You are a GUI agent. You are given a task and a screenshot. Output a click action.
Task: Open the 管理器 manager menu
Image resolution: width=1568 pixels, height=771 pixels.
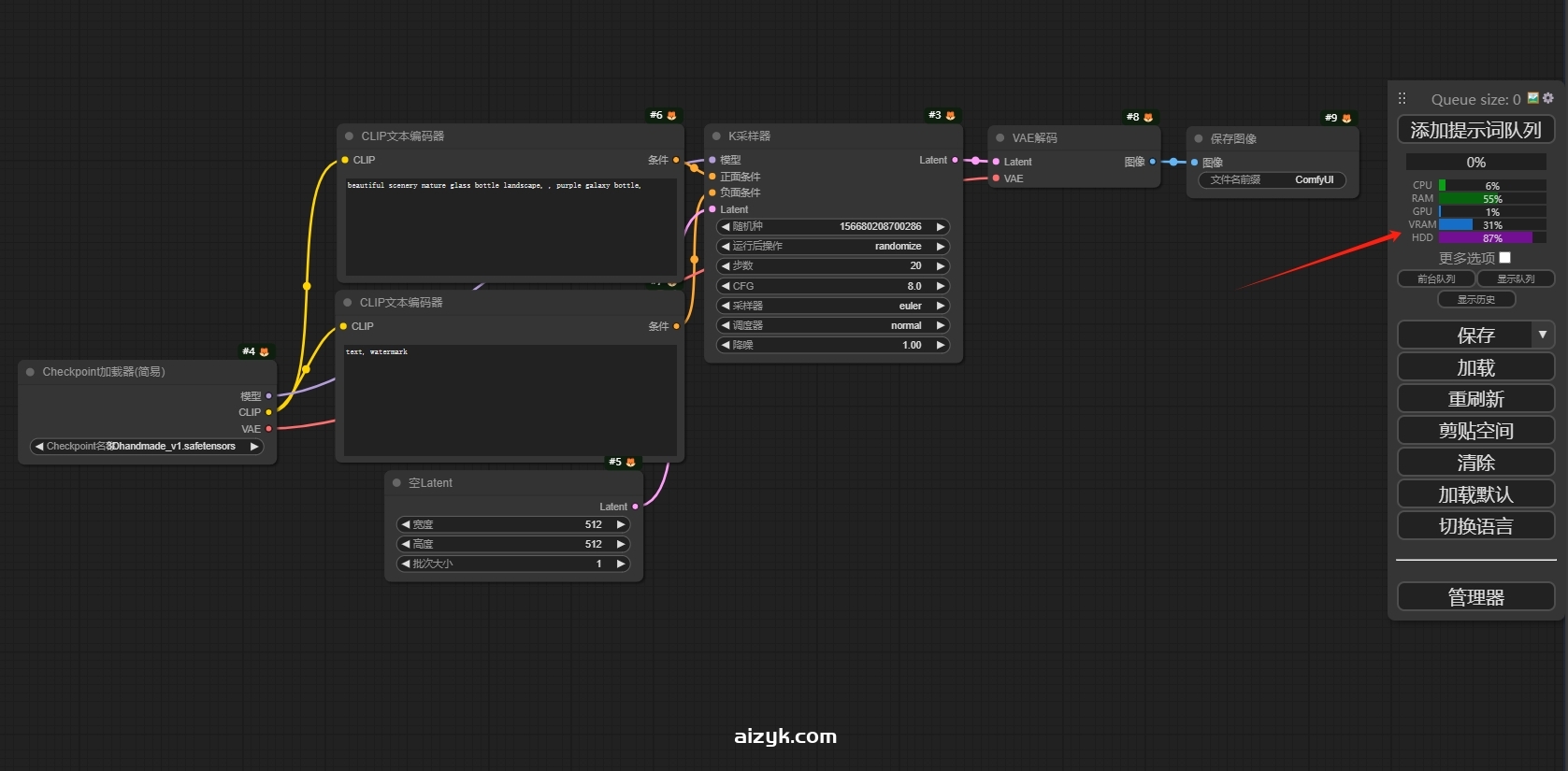coord(1475,597)
